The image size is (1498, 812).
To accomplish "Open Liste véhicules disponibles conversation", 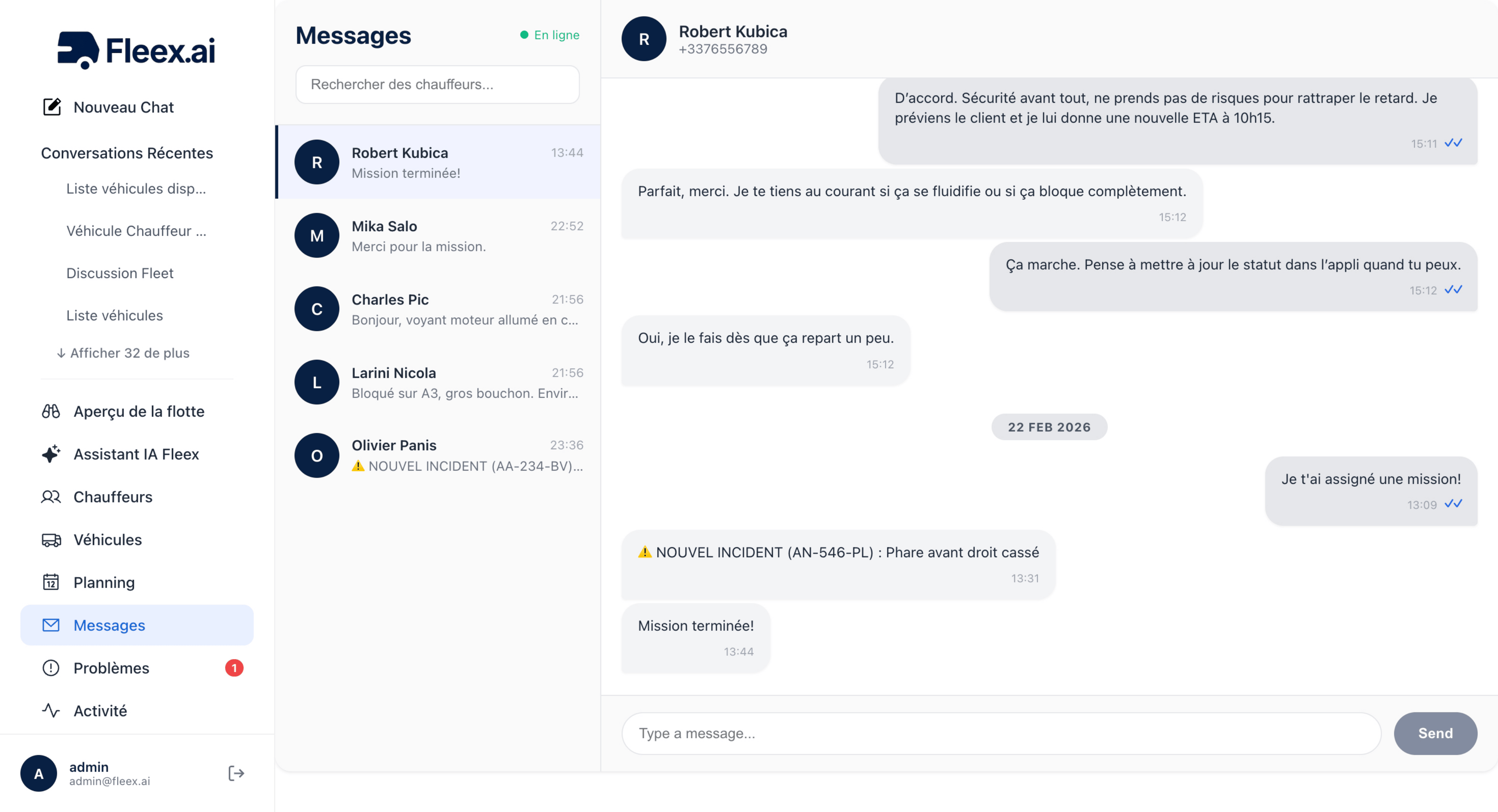I will 136,189.
